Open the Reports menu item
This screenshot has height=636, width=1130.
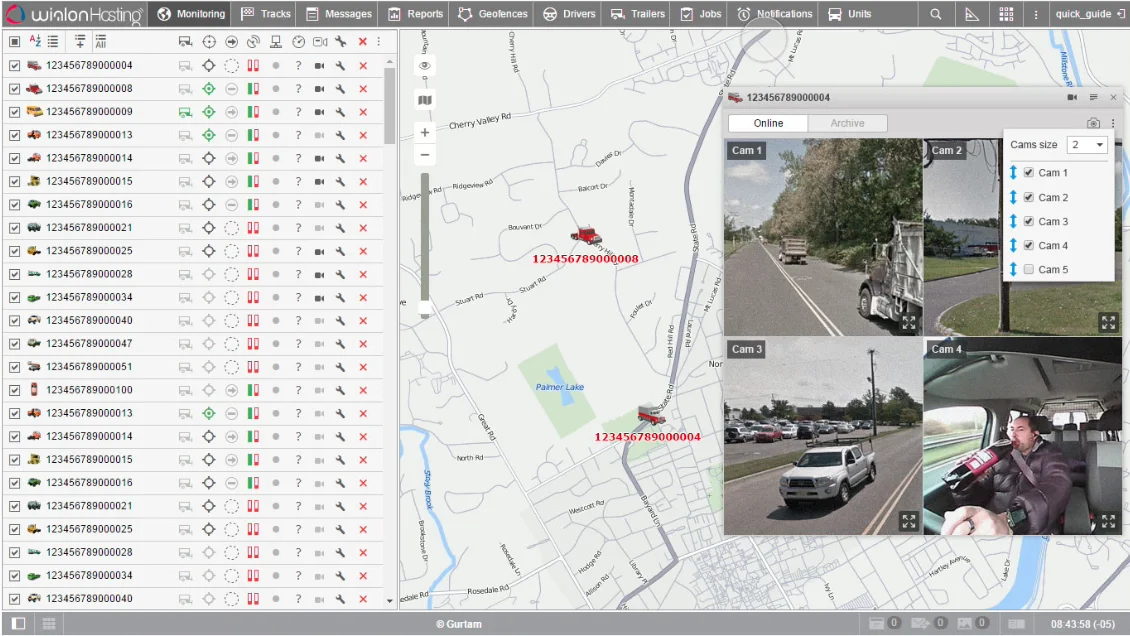(x=416, y=14)
